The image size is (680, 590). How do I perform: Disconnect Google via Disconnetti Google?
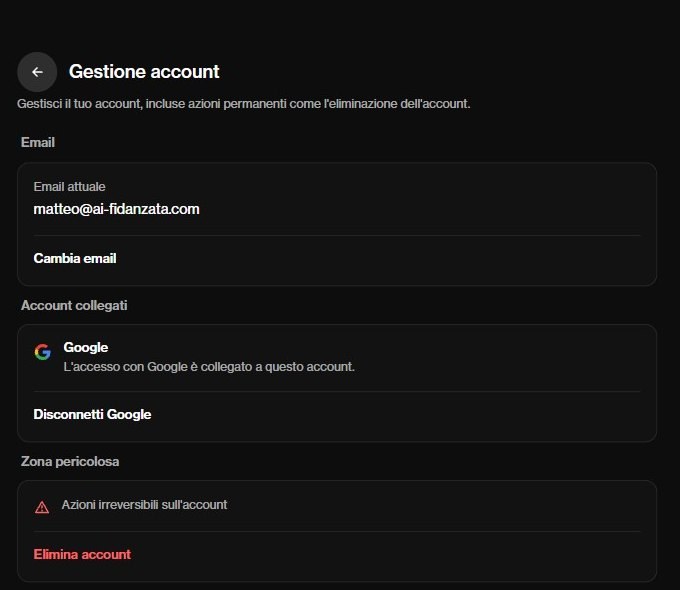click(x=92, y=414)
